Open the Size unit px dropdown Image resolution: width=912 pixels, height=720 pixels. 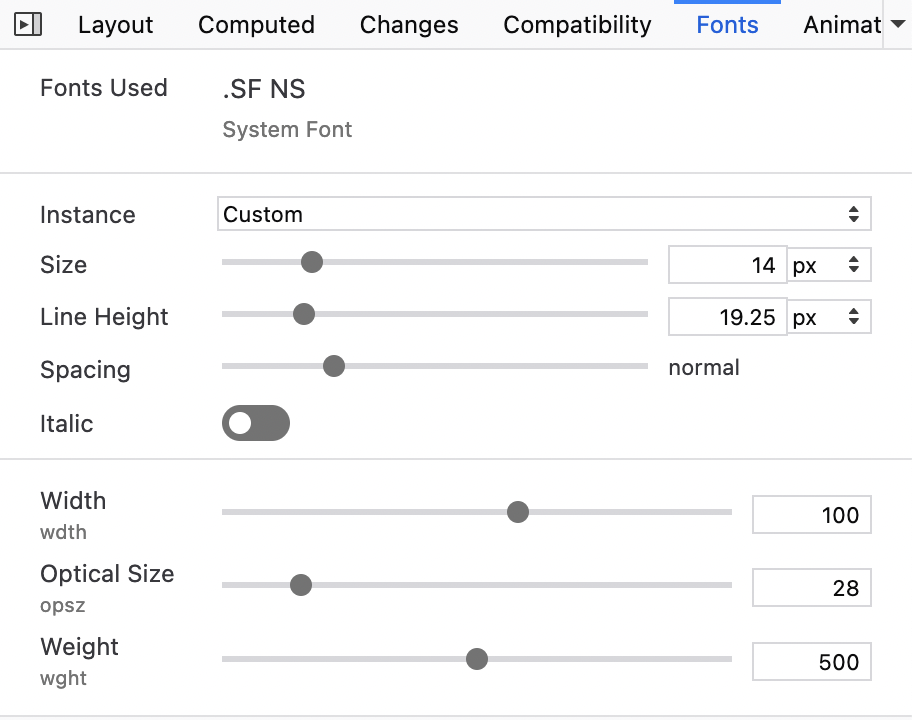829,265
